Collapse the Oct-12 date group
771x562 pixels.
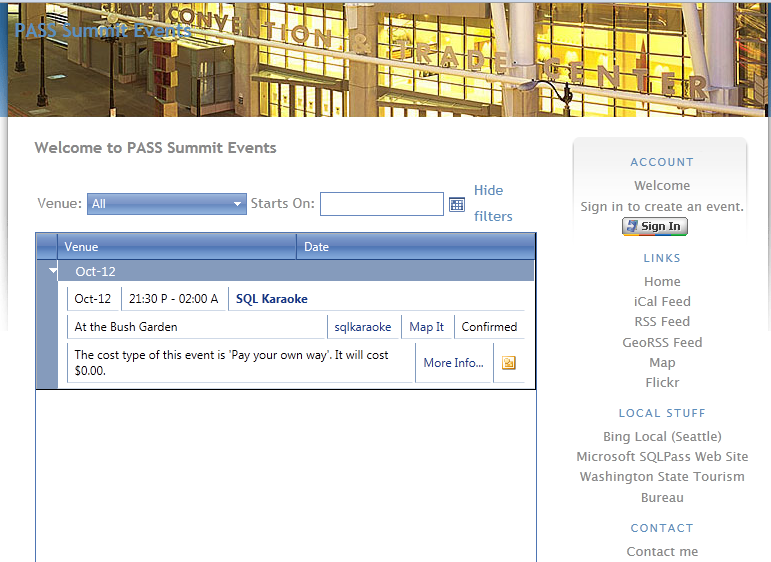pos(49,271)
